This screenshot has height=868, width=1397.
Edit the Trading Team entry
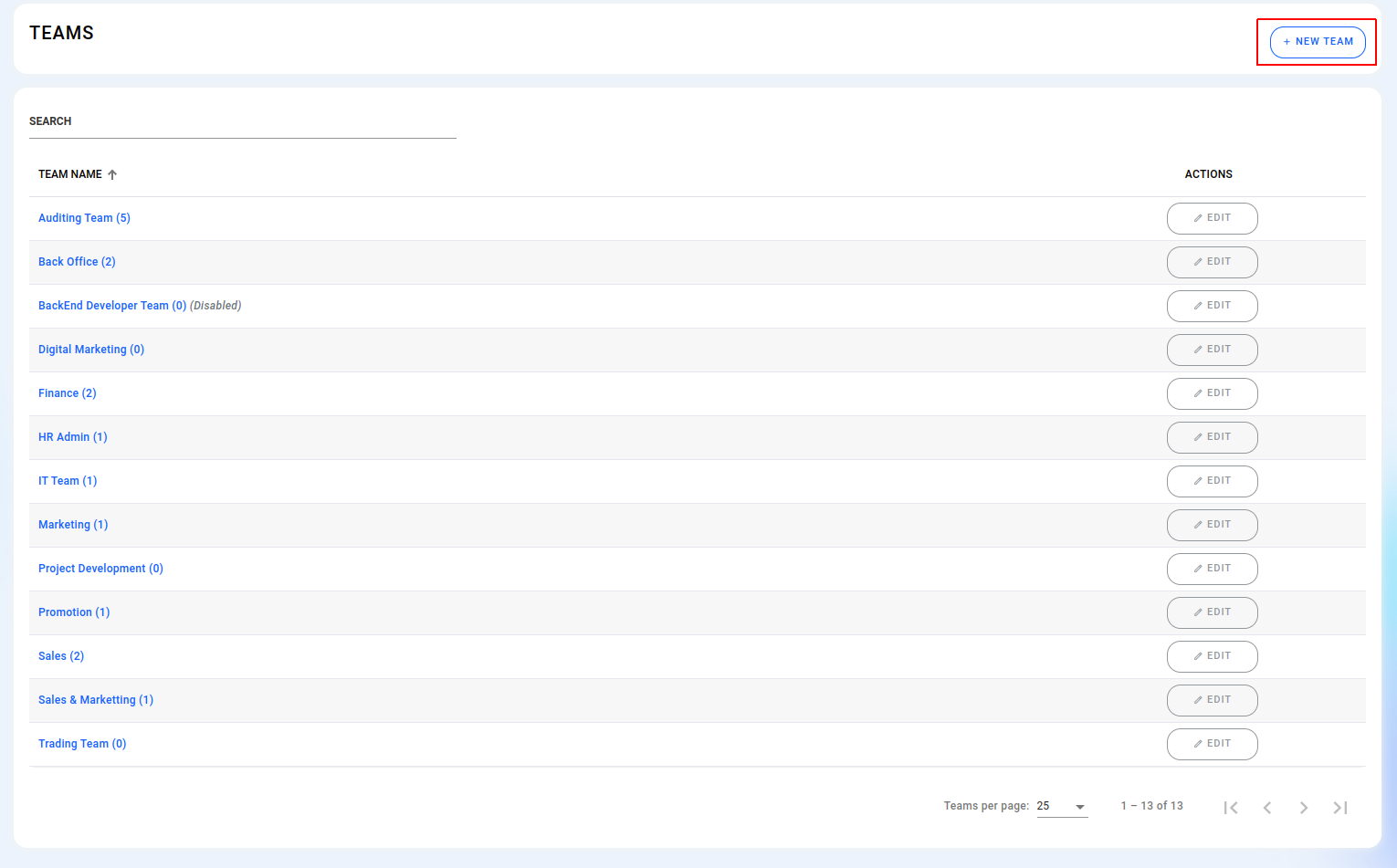pyautogui.click(x=1212, y=744)
